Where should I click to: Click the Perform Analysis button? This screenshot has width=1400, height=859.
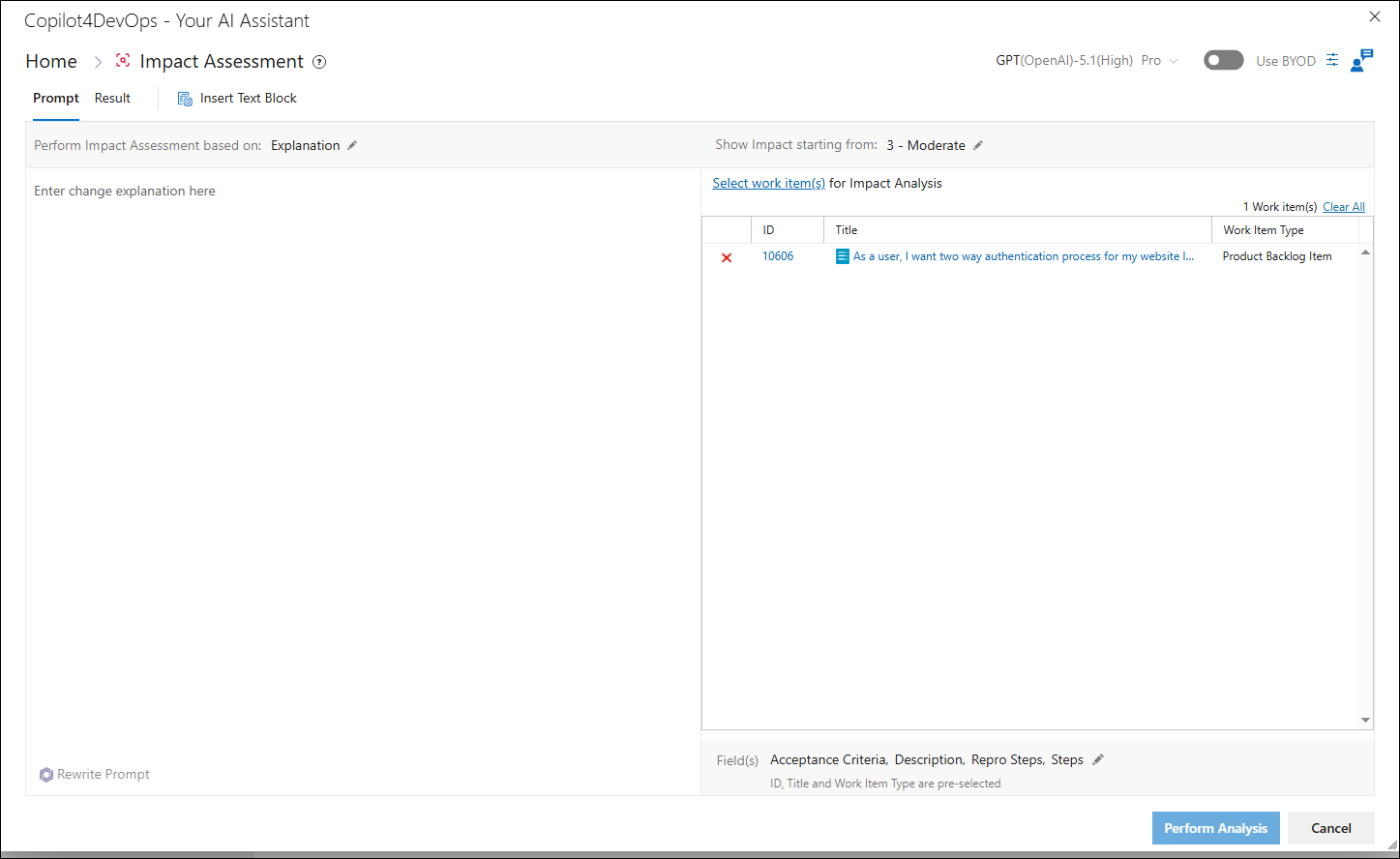pyautogui.click(x=1216, y=828)
